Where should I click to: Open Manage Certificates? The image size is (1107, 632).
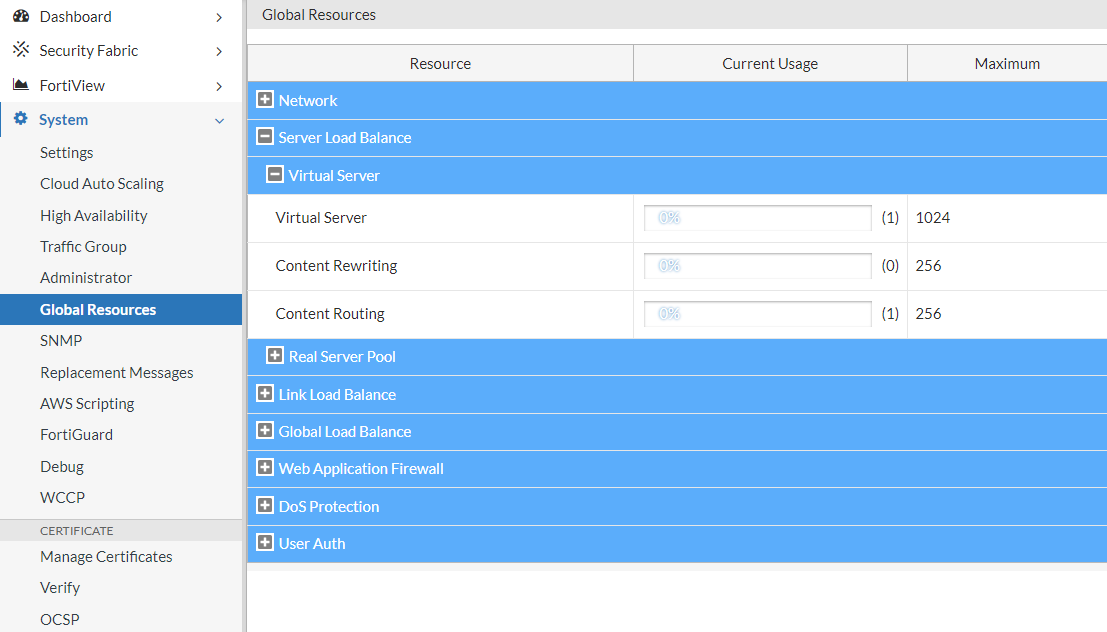(x=105, y=556)
